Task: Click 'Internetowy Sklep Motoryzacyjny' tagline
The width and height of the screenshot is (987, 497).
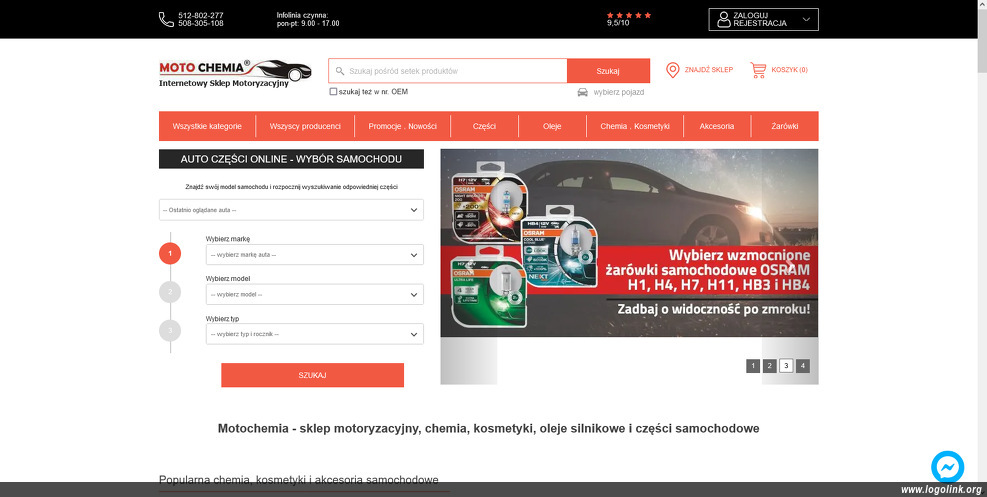Action: pyautogui.click(x=223, y=83)
